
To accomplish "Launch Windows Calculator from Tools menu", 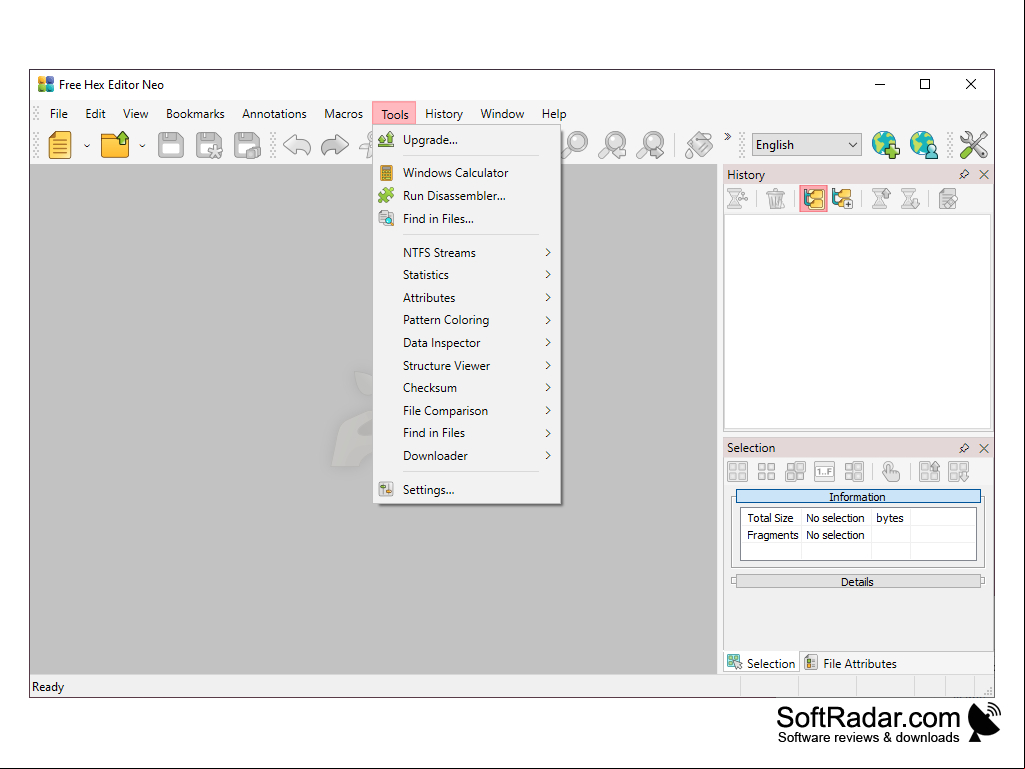I will [x=467, y=173].
